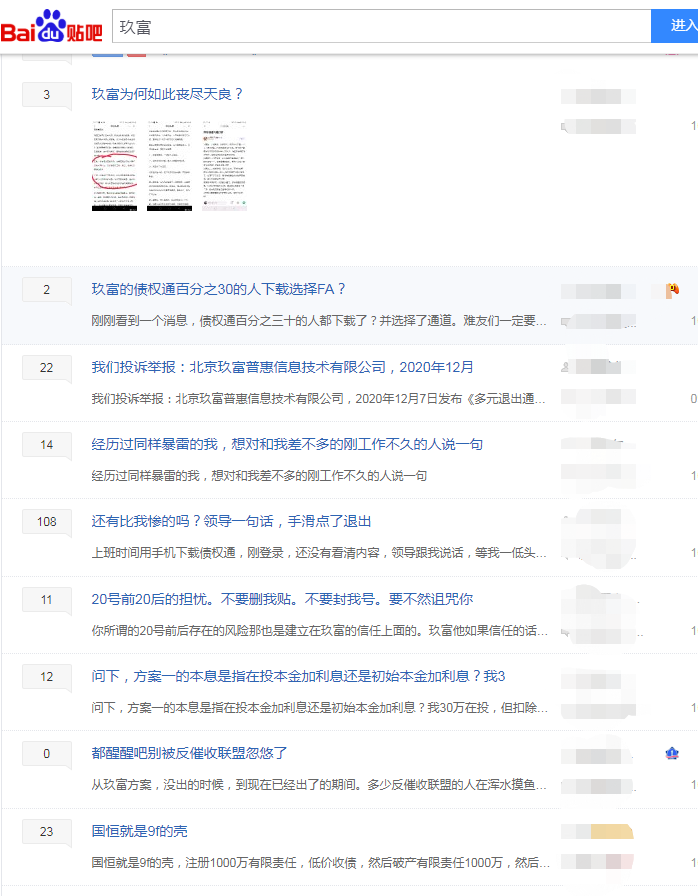This screenshot has height=896, width=698.
Task: Click reply count 3 box
Action: [x=47, y=95]
